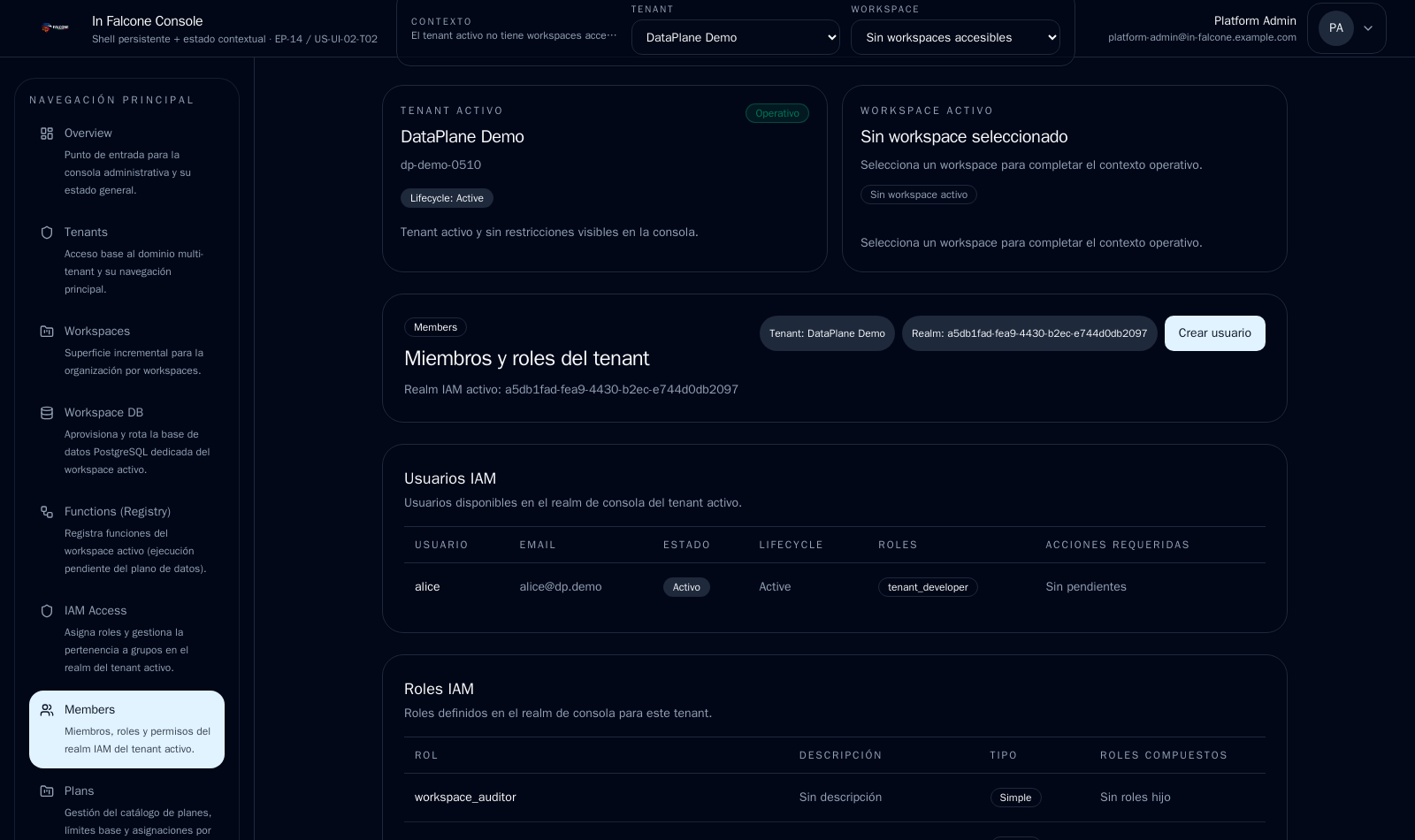This screenshot has height=840, width=1415.
Task: Click the Workspaces folder icon
Action: [47, 332]
